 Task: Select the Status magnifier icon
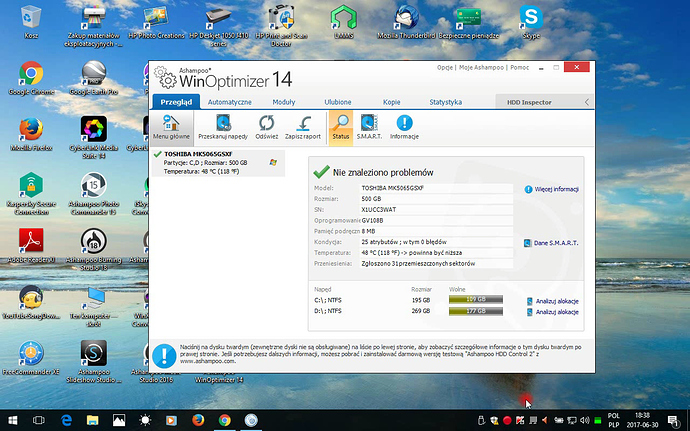(341, 127)
